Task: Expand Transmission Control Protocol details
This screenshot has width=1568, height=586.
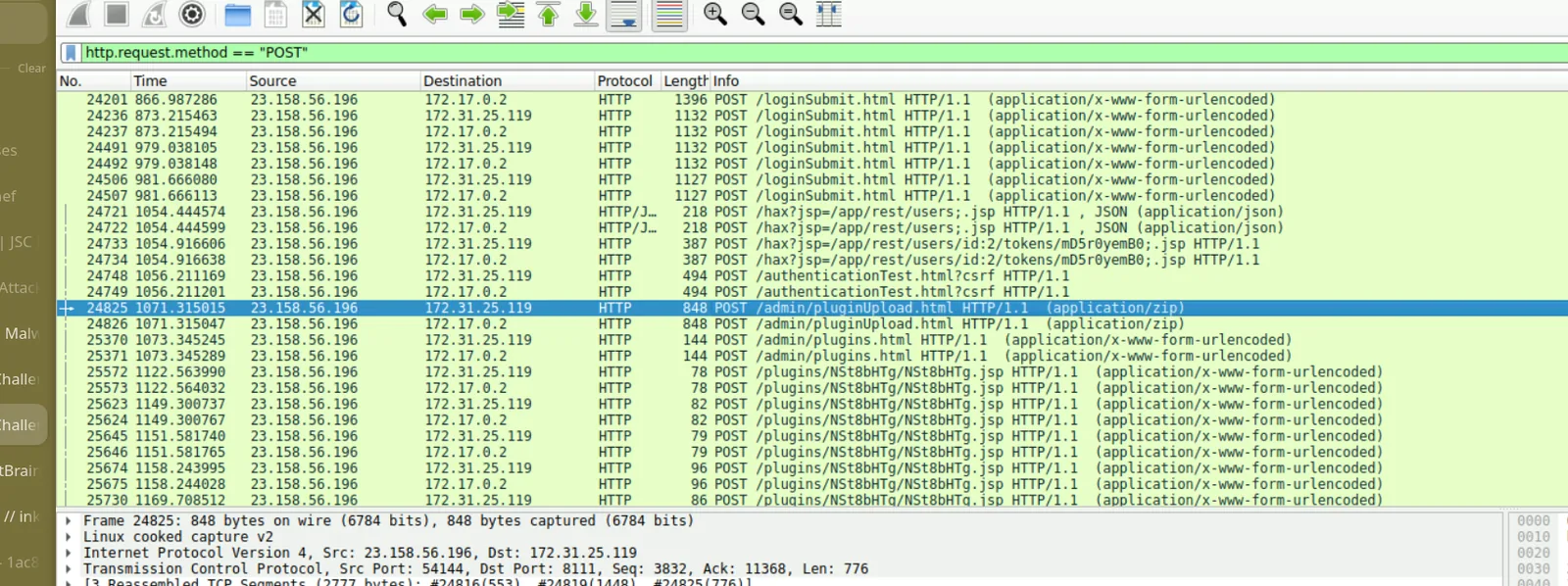Action: tap(68, 569)
